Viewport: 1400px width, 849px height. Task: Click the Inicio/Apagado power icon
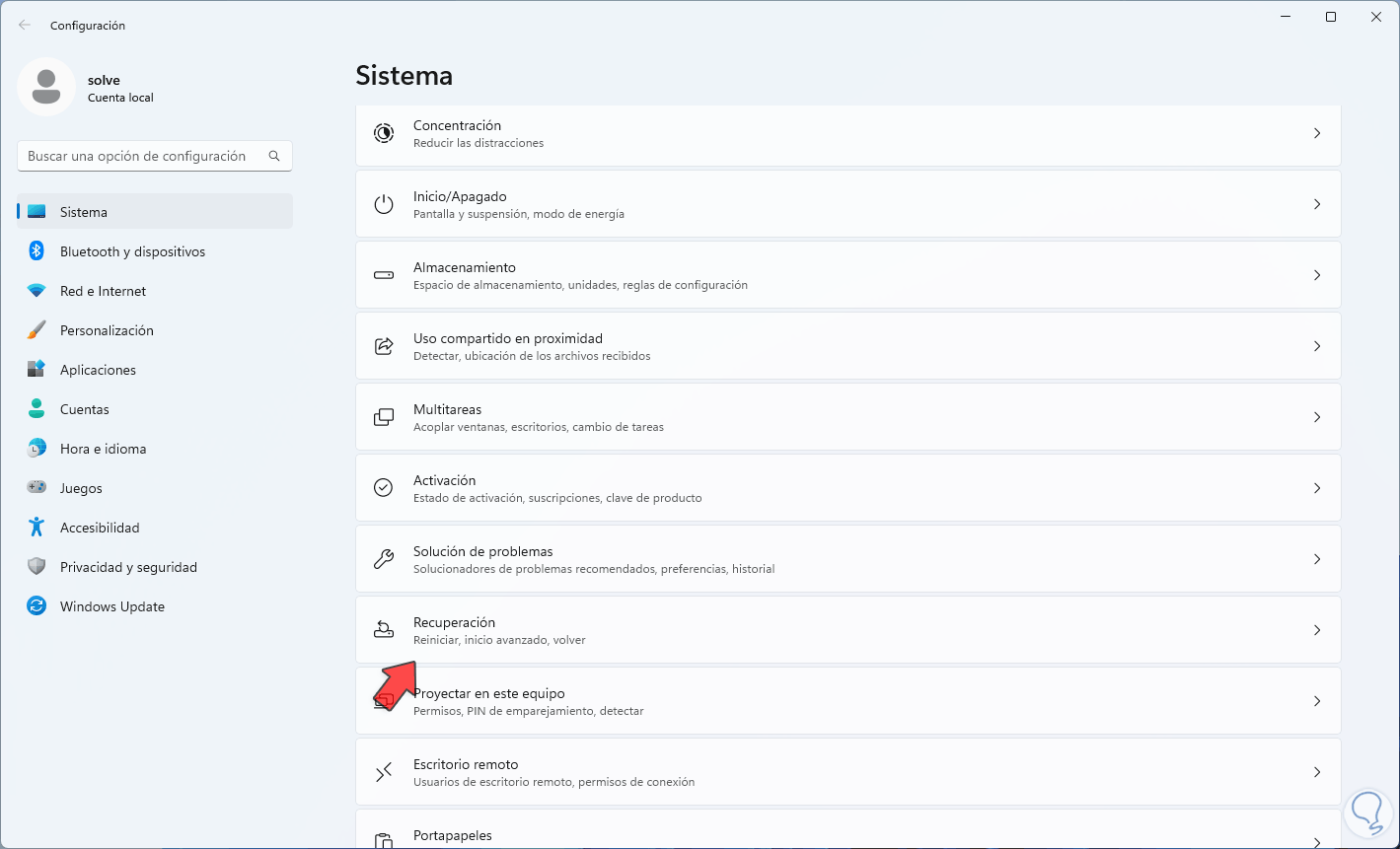pos(384,204)
